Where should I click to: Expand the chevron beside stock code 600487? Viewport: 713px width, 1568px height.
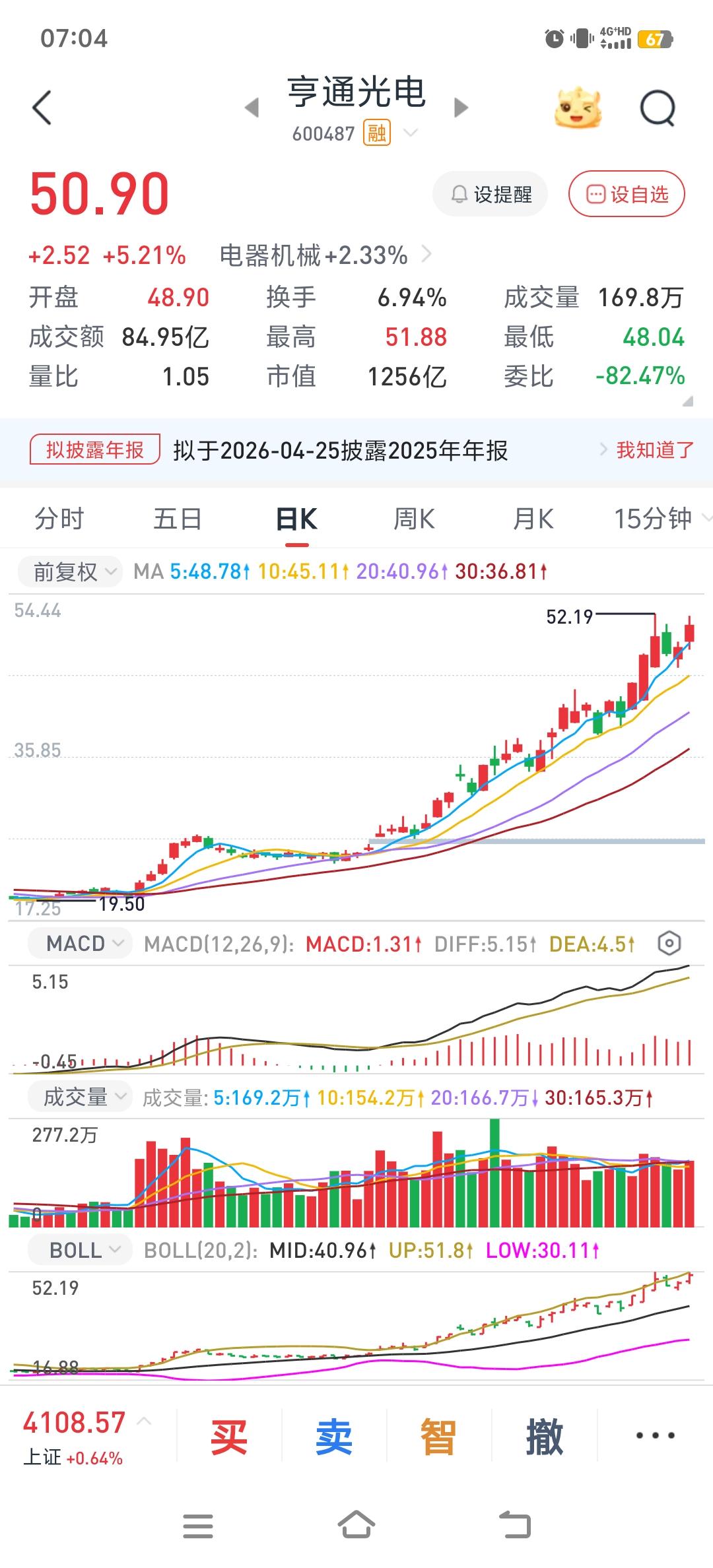pos(411,133)
